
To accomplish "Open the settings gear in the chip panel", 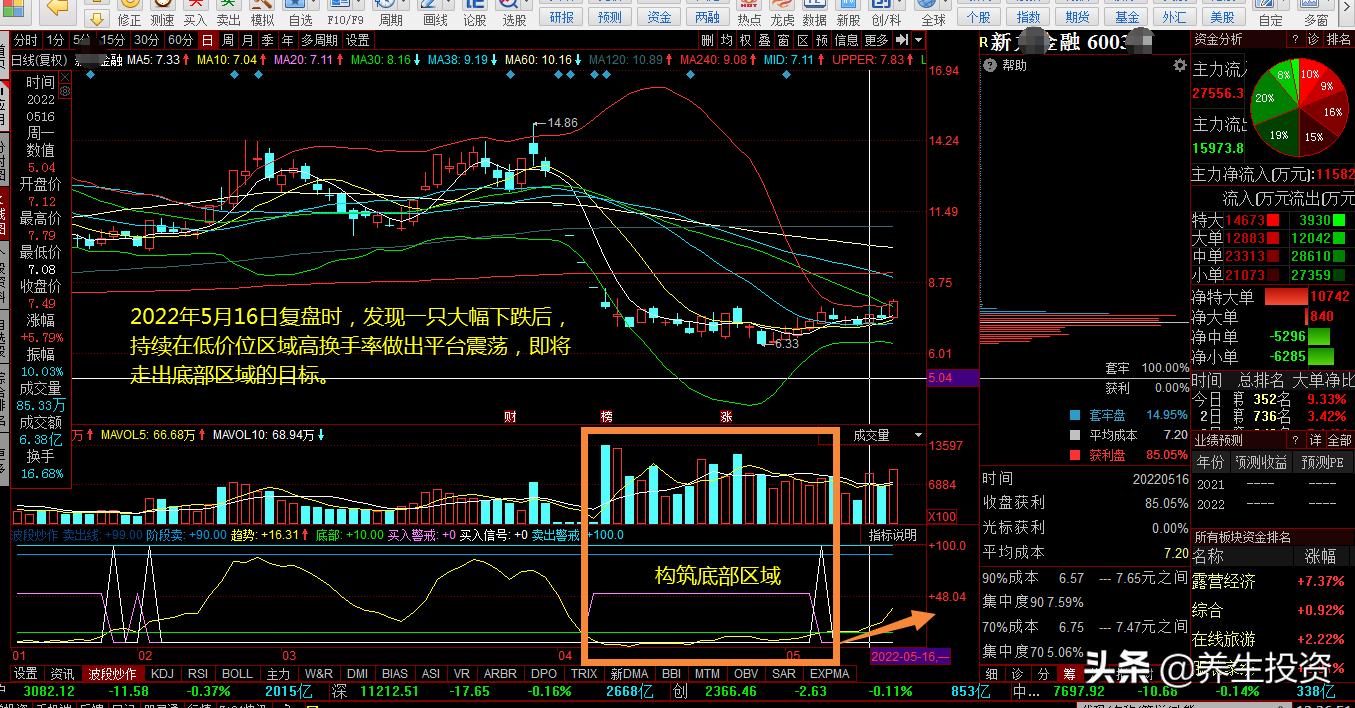I will click(1179, 65).
